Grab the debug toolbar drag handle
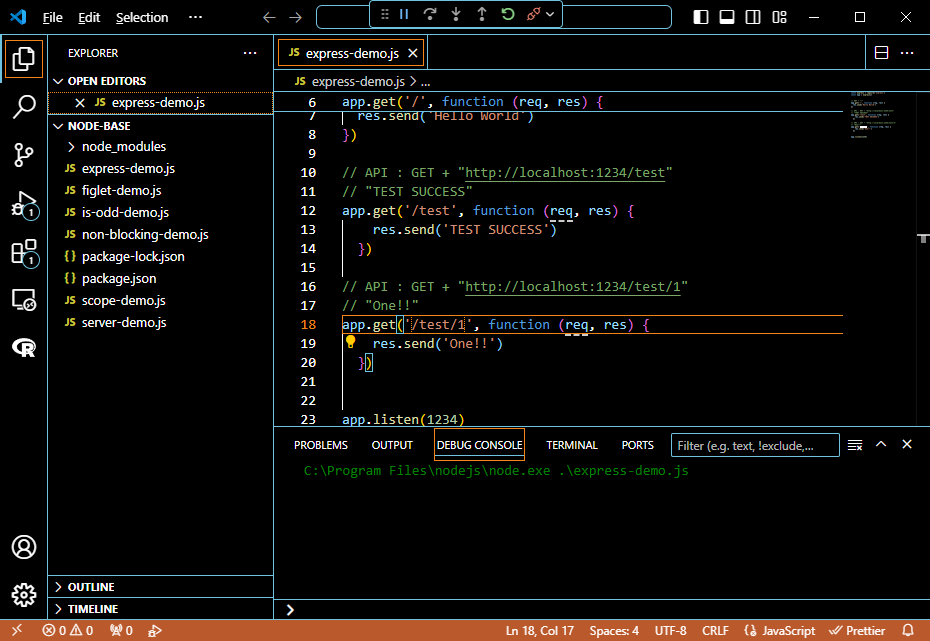930x641 pixels. (x=385, y=14)
